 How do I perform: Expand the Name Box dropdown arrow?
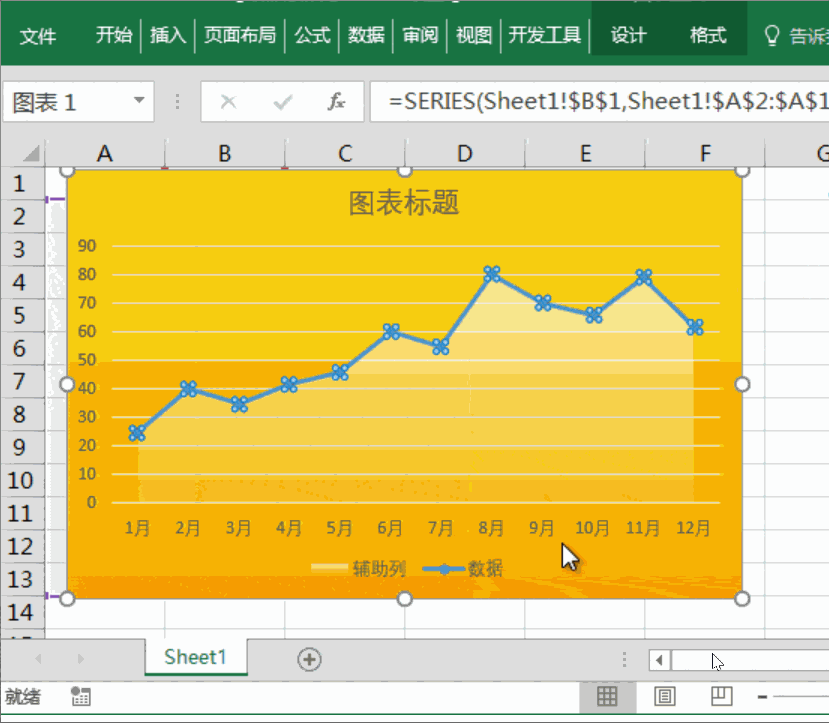(139, 100)
